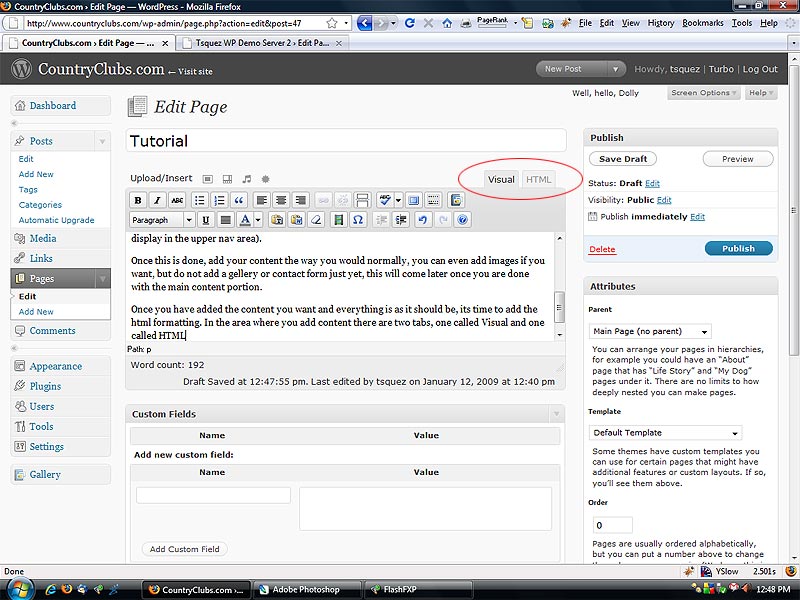The width and height of the screenshot is (800, 600).
Task: Open the spellchecker language dropdown arrow
Action: [x=398, y=201]
